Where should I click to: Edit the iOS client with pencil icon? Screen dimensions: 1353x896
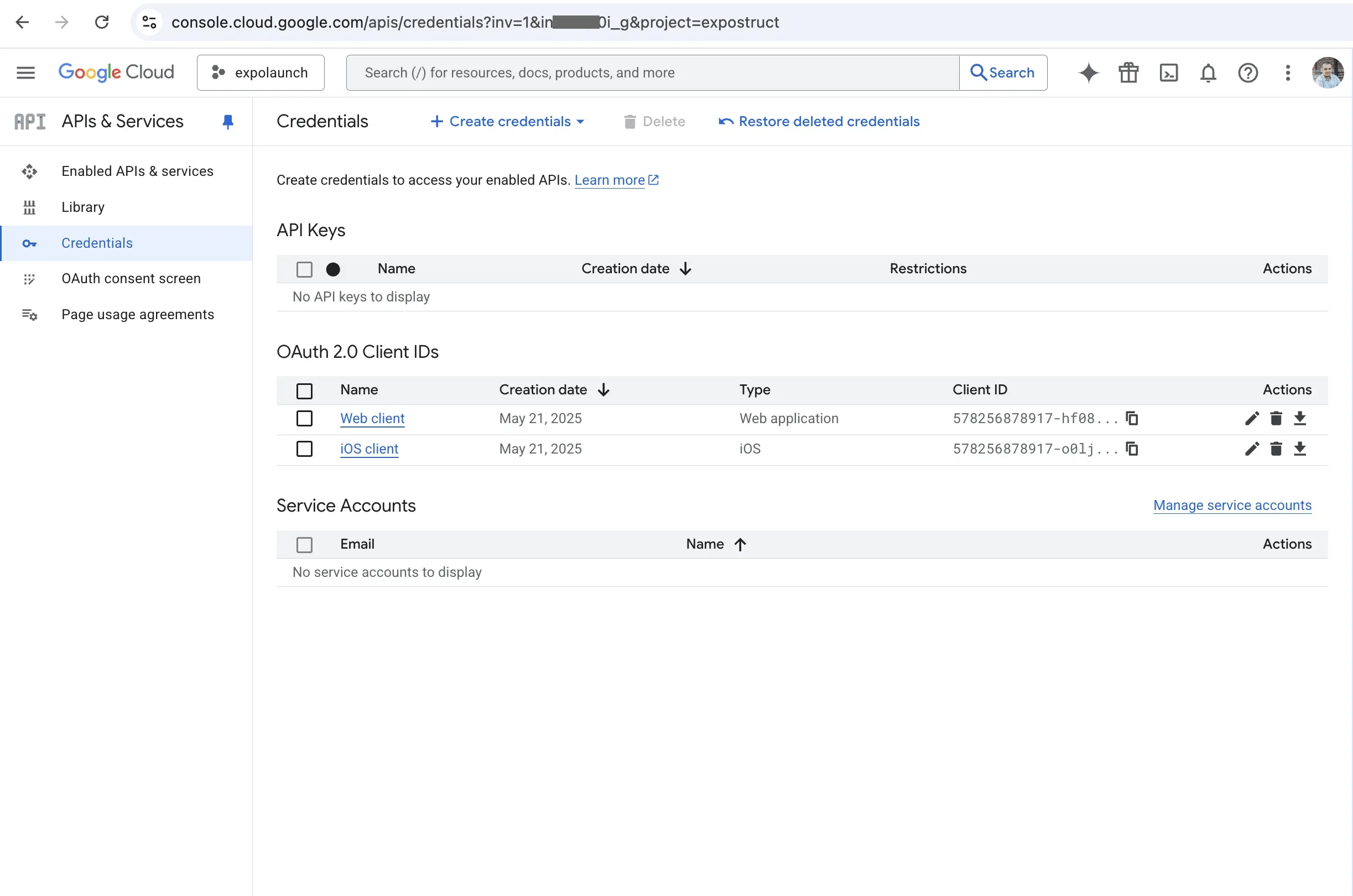coord(1252,449)
